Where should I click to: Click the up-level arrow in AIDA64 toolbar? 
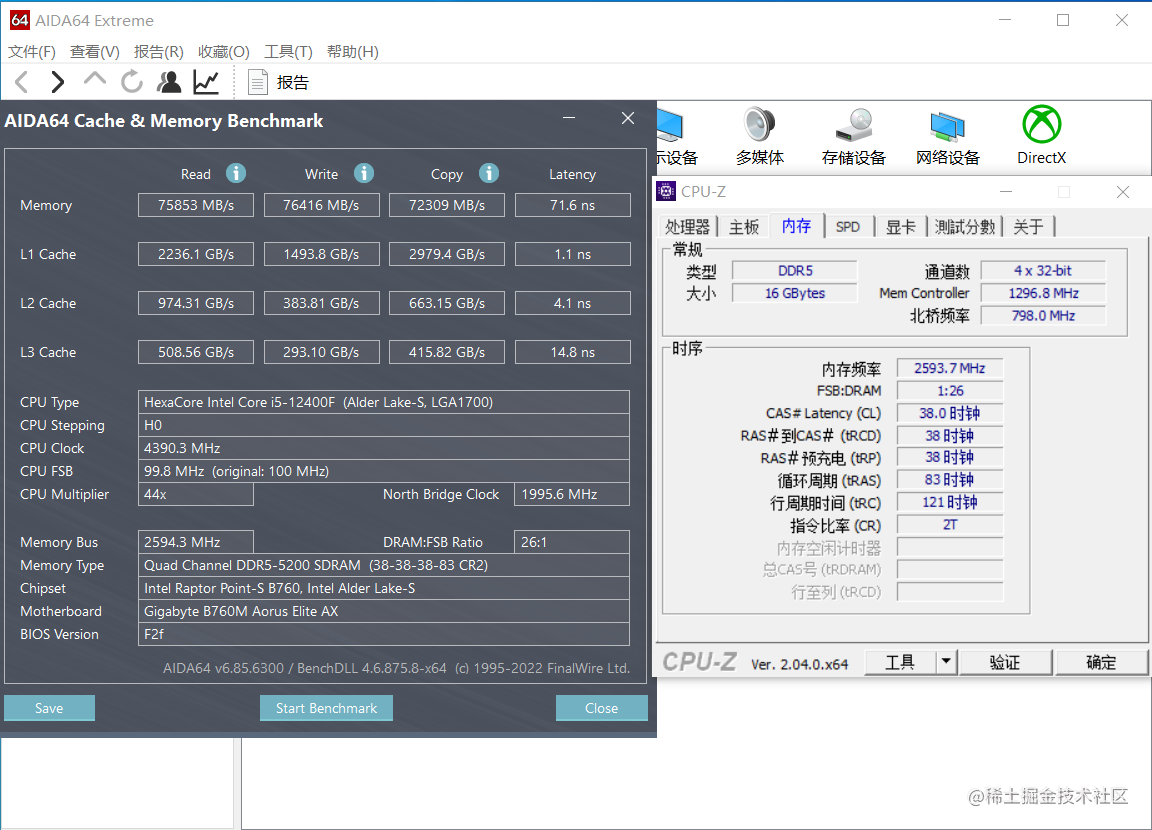[95, 79]
